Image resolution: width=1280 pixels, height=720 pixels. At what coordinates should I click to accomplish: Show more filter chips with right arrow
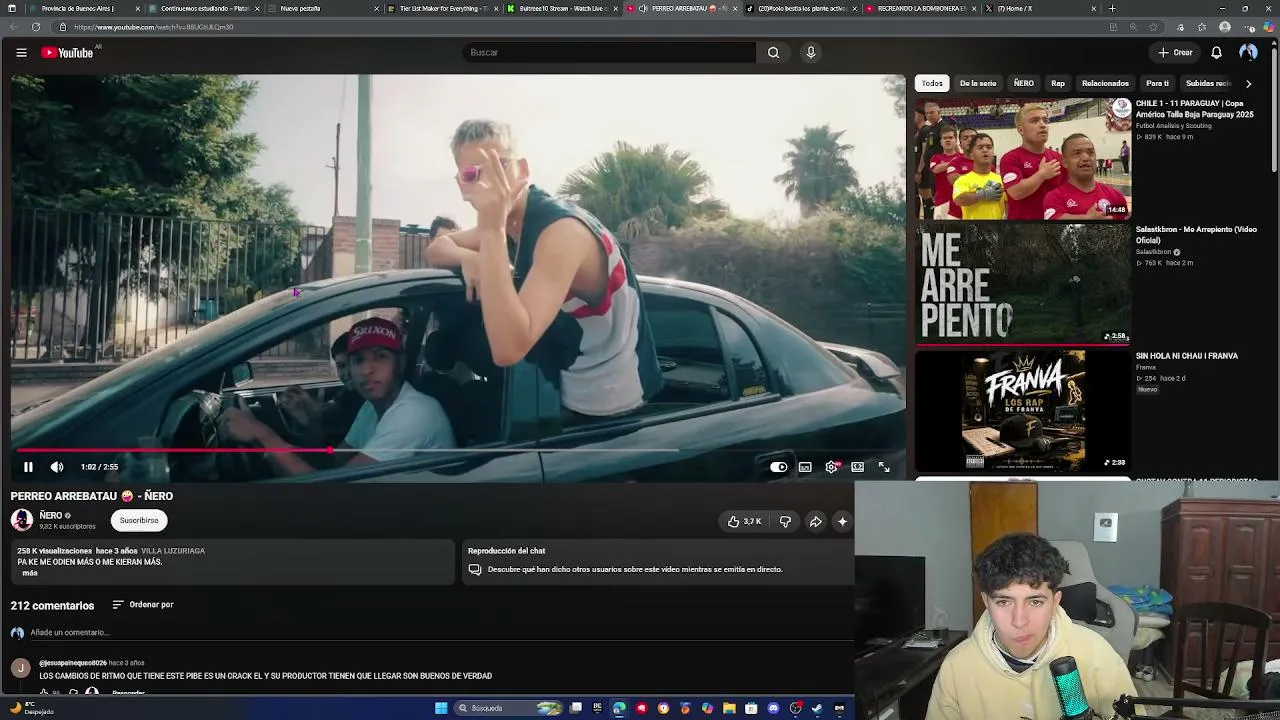1248,83
